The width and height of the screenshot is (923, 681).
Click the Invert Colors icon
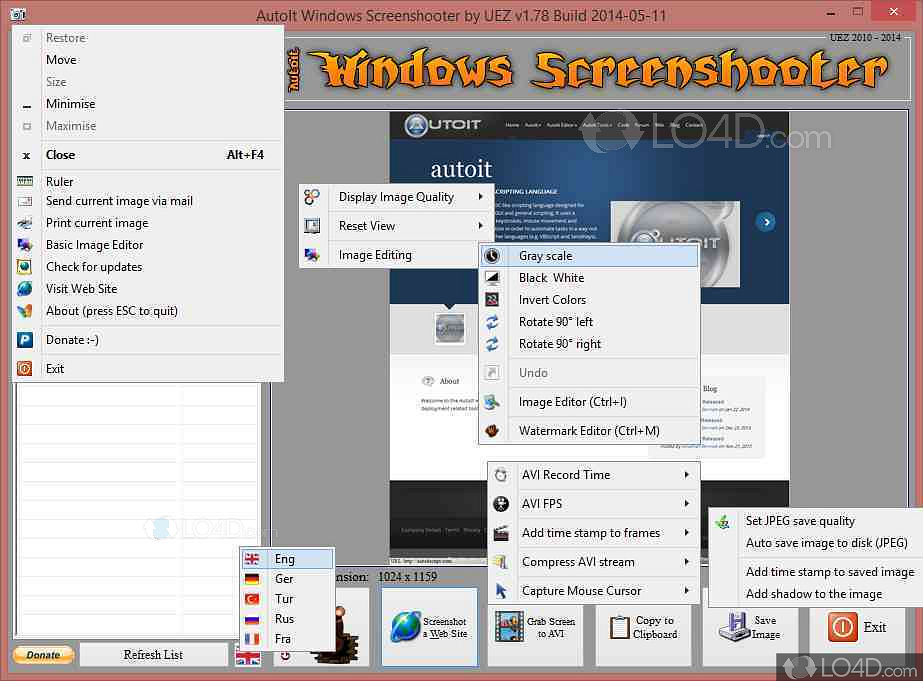click(x=492, y=300)
